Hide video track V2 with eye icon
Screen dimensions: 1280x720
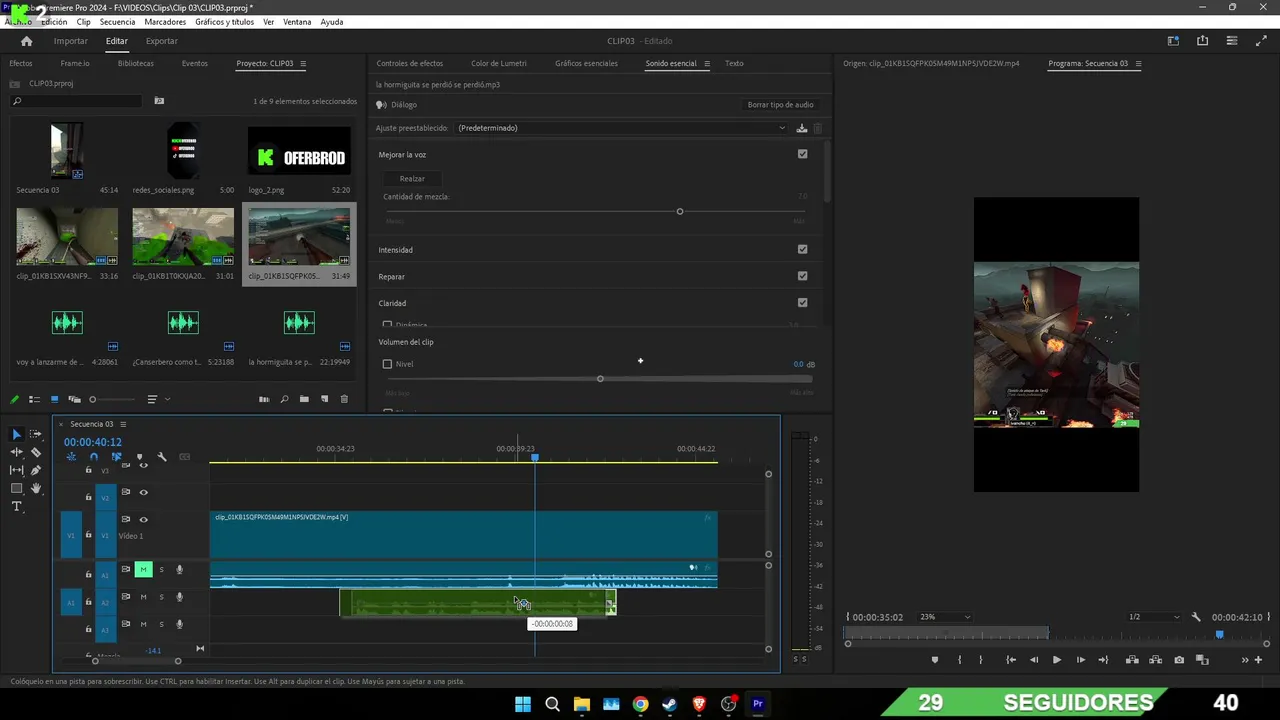point(143,492)
